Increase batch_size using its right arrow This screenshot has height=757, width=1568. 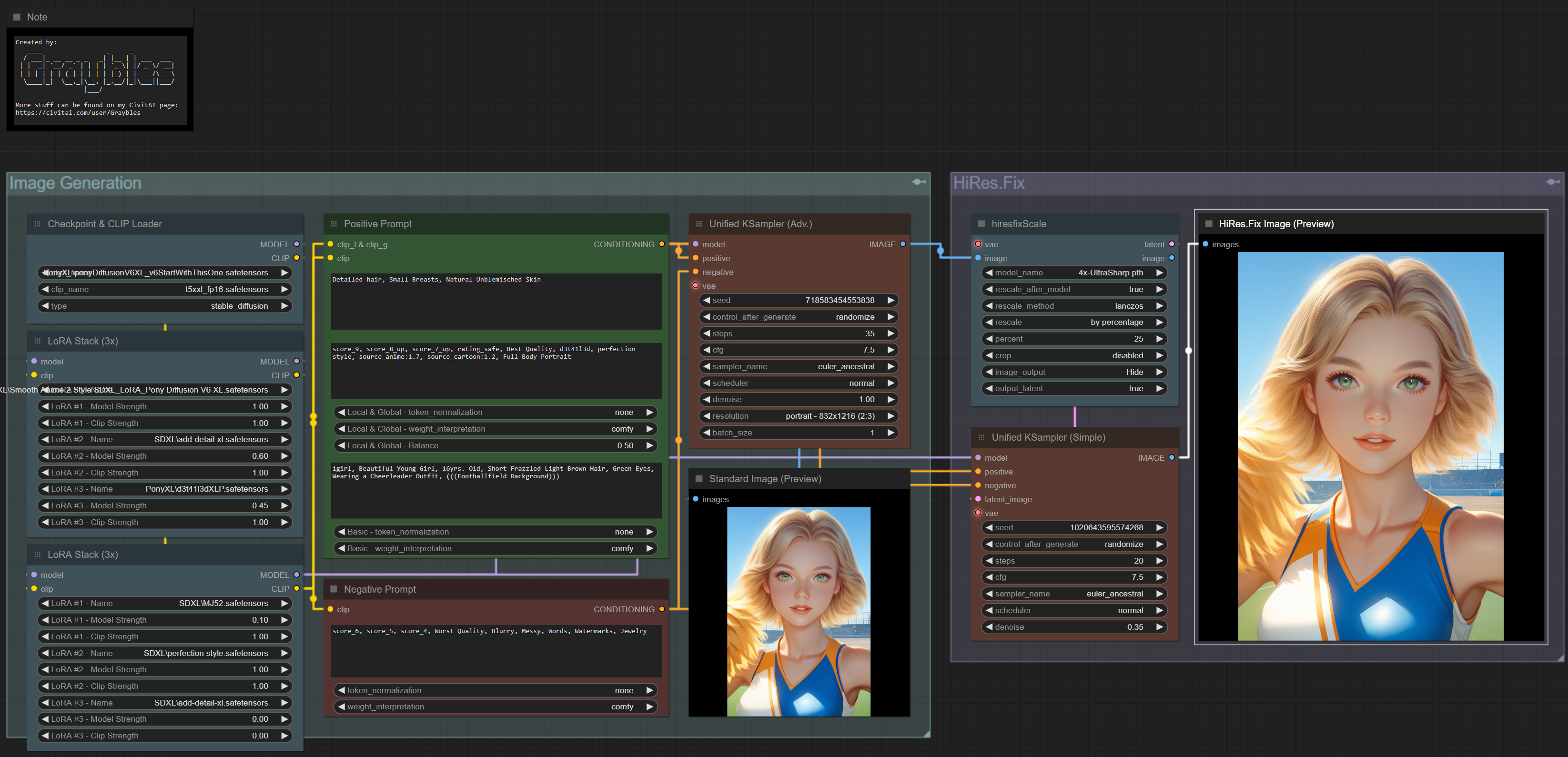point(890,433)
